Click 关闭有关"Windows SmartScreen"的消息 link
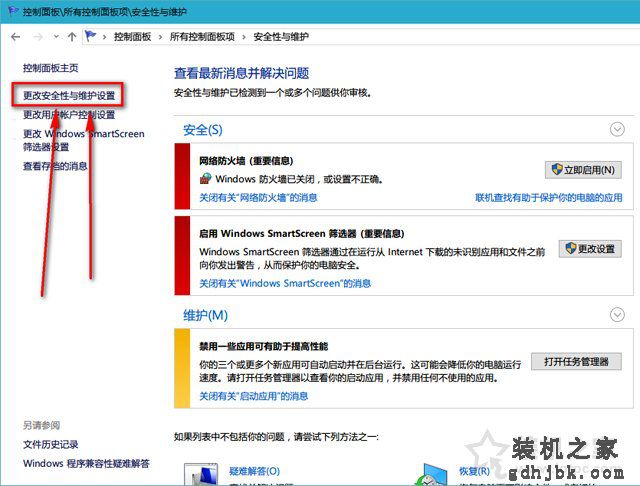 (x=285, y=283)
